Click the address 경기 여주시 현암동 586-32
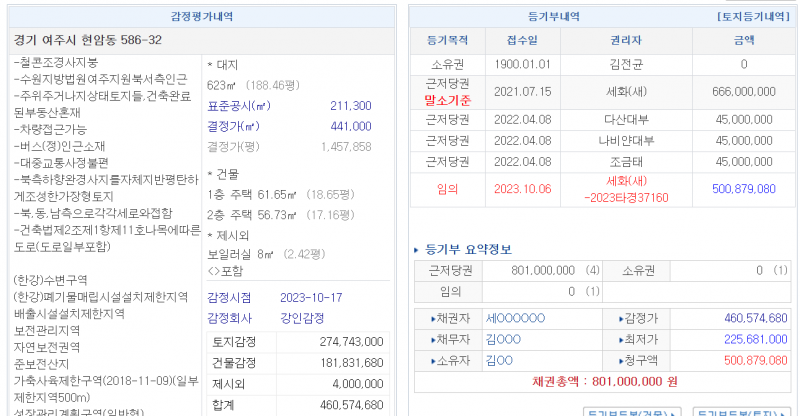Screen dimensions: 800x416 [88, 40]
